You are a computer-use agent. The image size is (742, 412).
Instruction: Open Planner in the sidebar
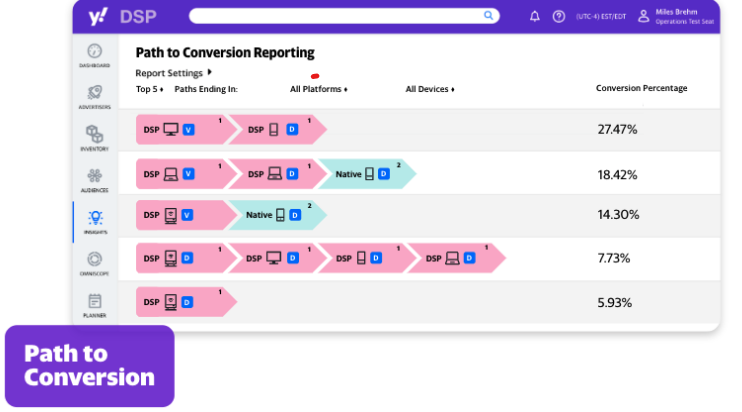click(95, 306)
